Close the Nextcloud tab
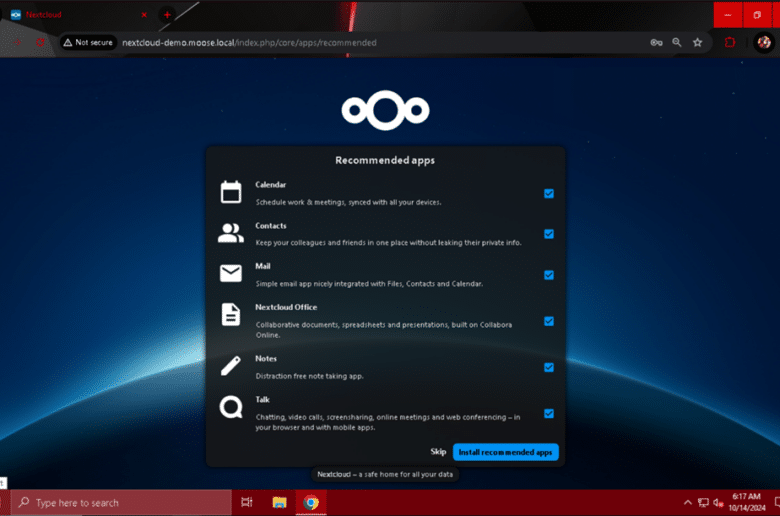 point(144,15)
